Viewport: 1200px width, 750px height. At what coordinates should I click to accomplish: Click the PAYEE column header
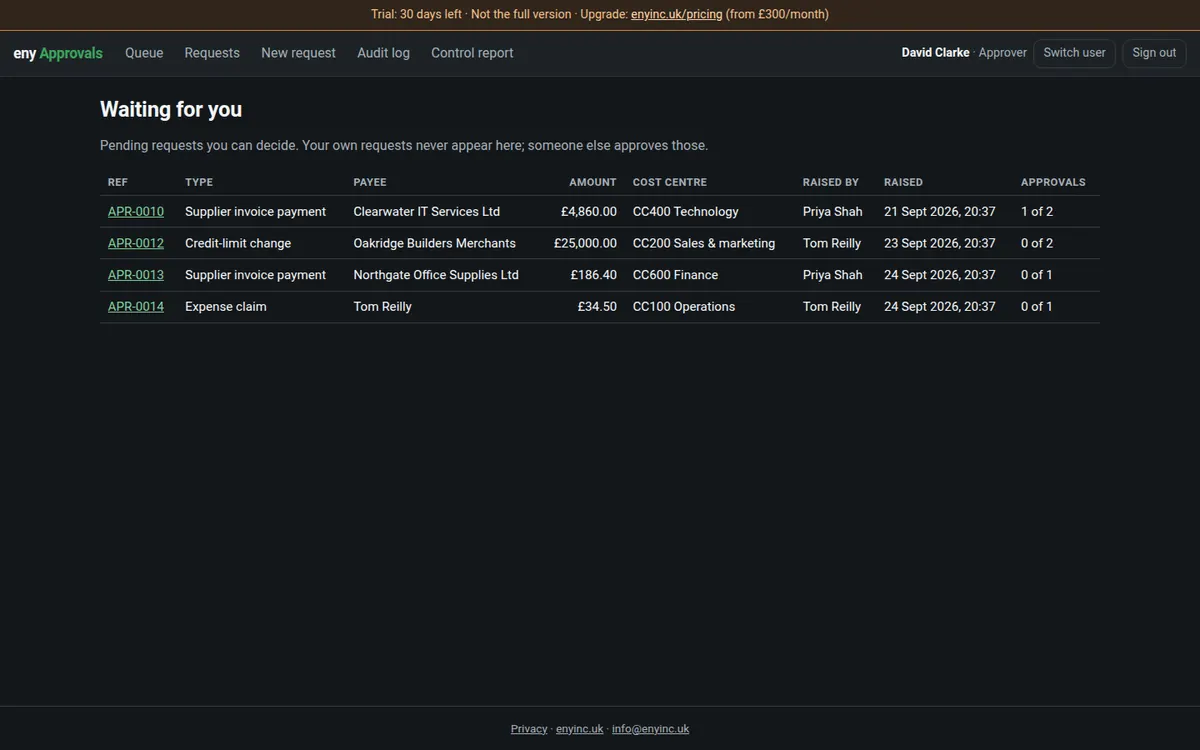tap(370, 182)
